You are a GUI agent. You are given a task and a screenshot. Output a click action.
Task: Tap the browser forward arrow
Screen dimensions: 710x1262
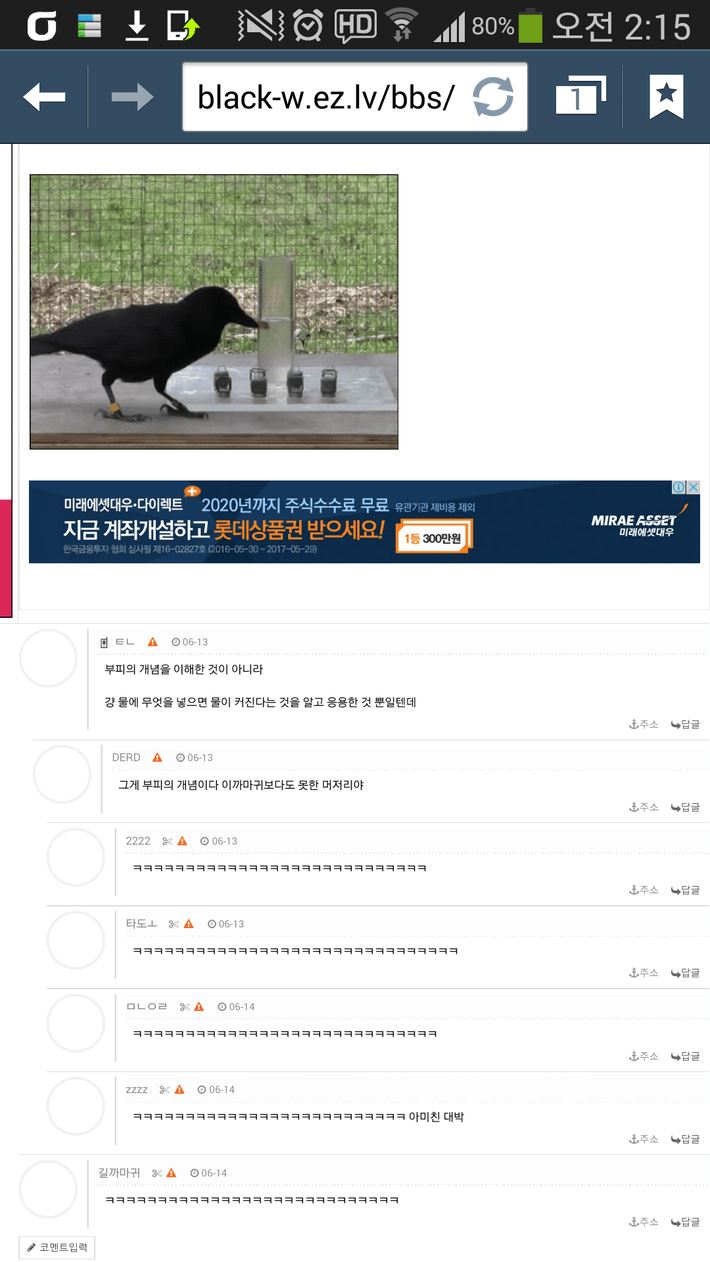[x=132, y=97]
